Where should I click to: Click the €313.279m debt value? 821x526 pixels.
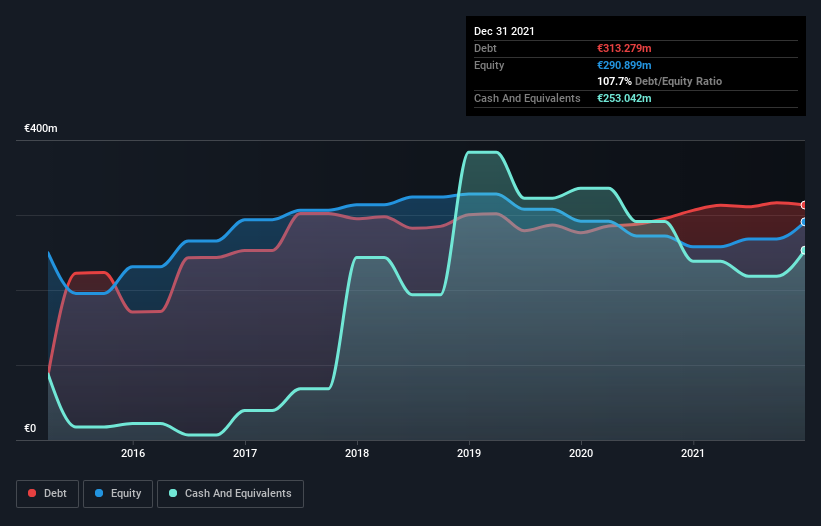click(x=624, y=48)
